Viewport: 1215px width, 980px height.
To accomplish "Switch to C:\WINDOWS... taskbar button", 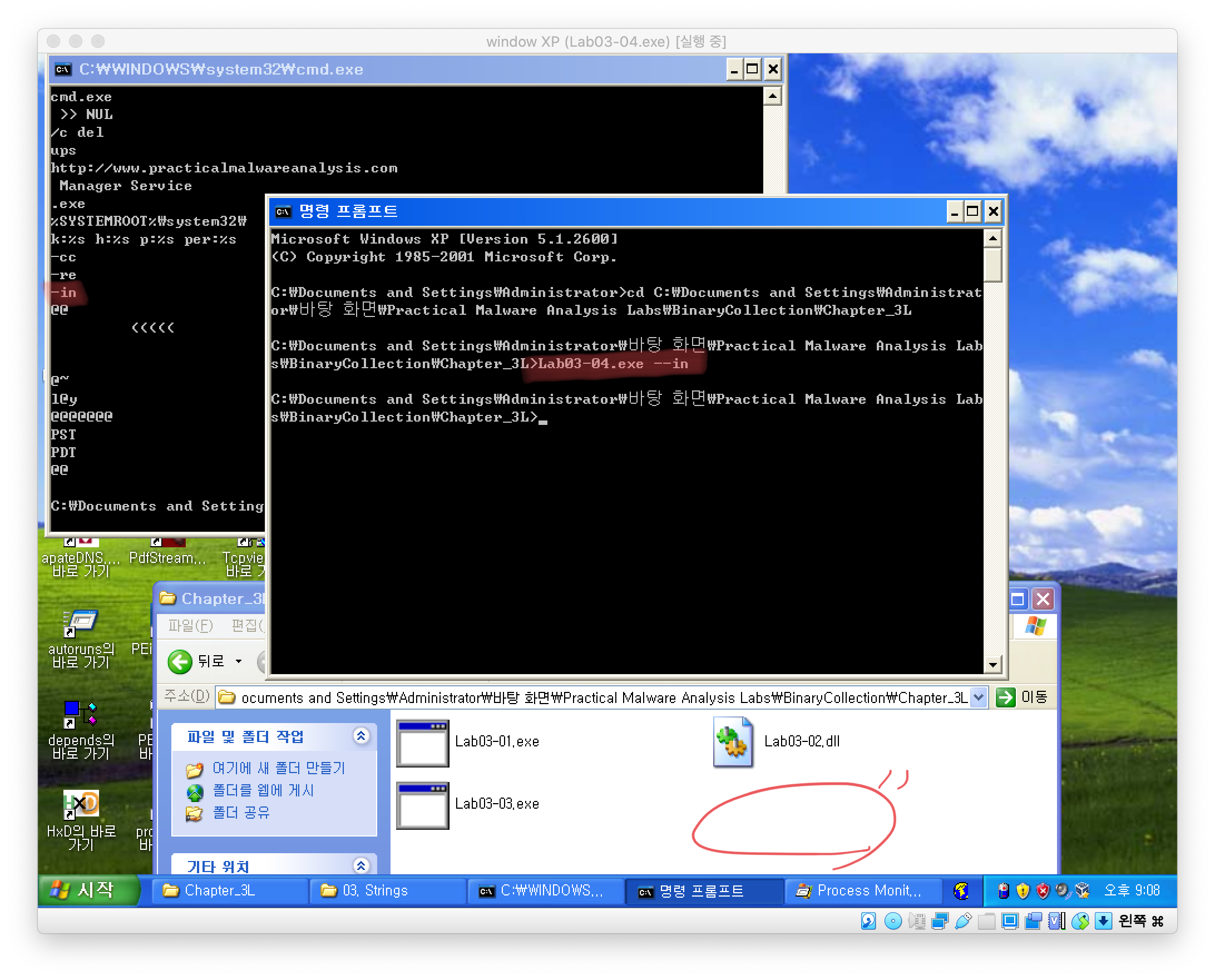I will (x=546, y=891).
